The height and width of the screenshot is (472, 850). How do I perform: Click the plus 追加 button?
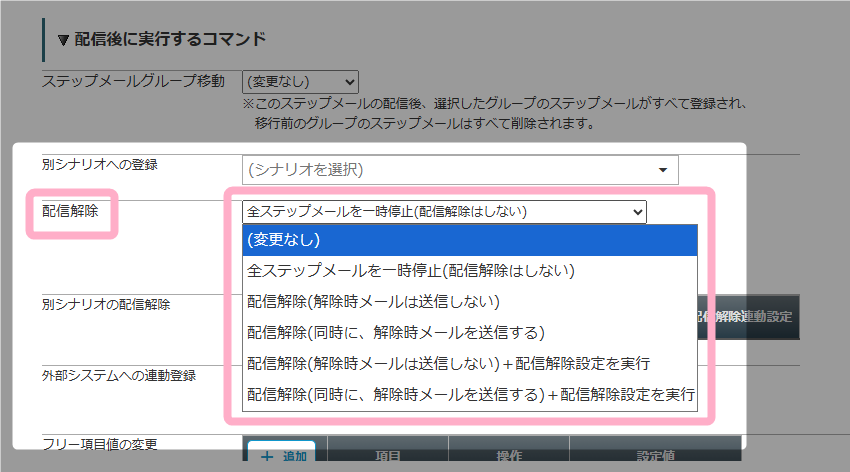click(x=282, y=455)
